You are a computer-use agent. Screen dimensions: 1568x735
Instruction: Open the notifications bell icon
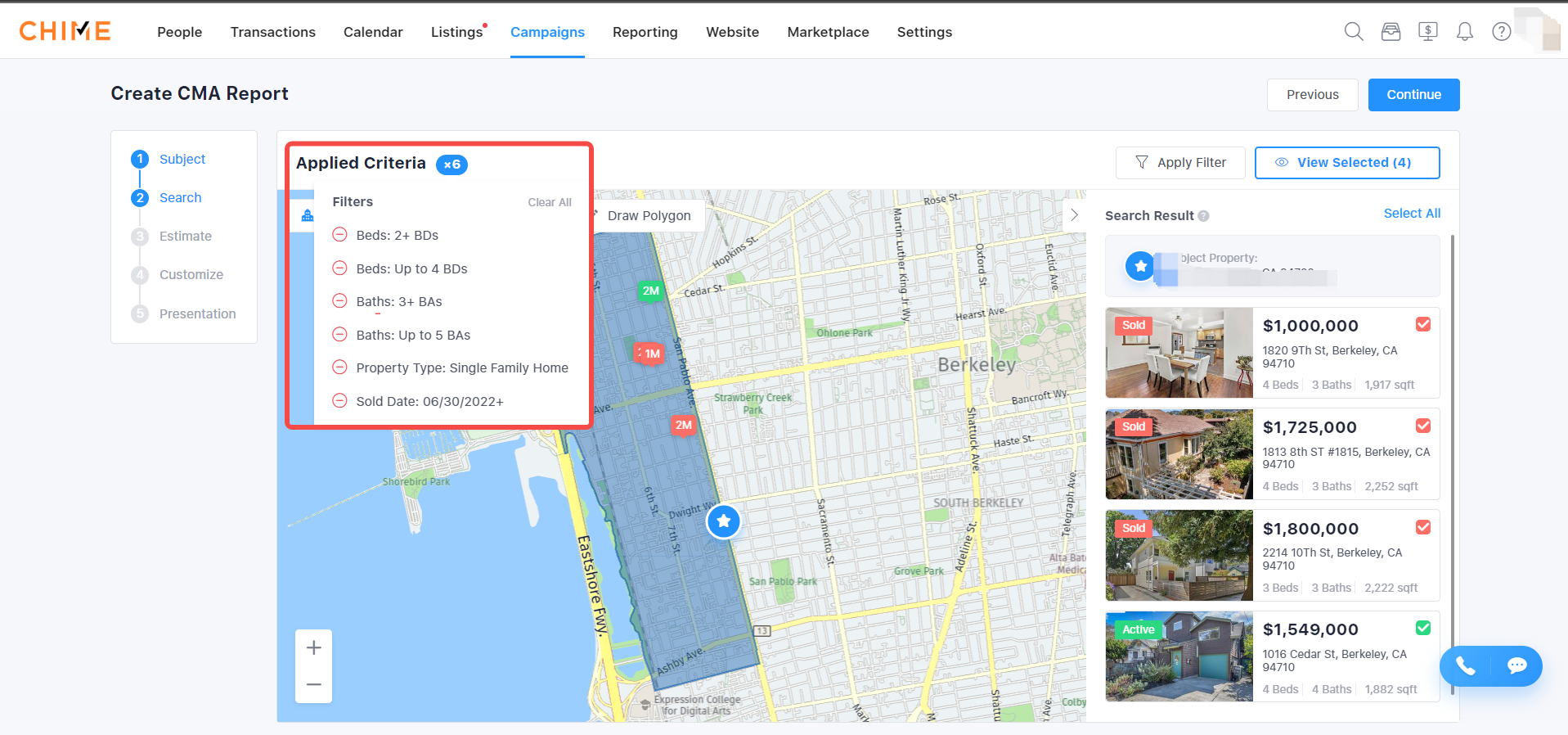pyautogui.click(x=1464, y=32)
